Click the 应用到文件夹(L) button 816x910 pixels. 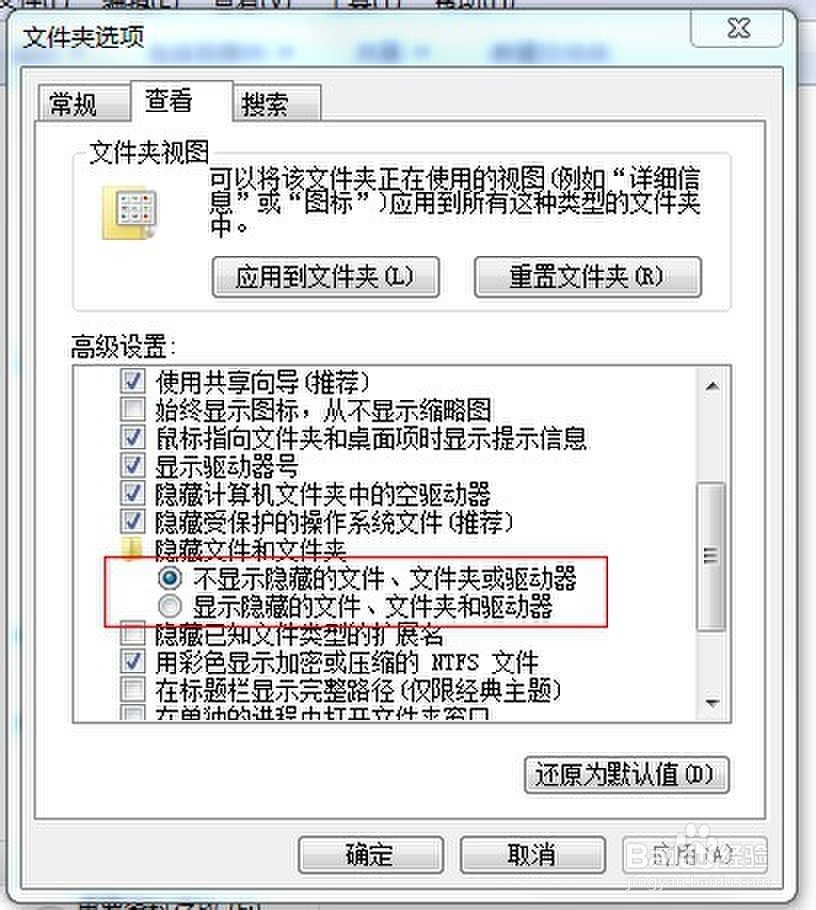pyautogui.click(x=326, y=277)
